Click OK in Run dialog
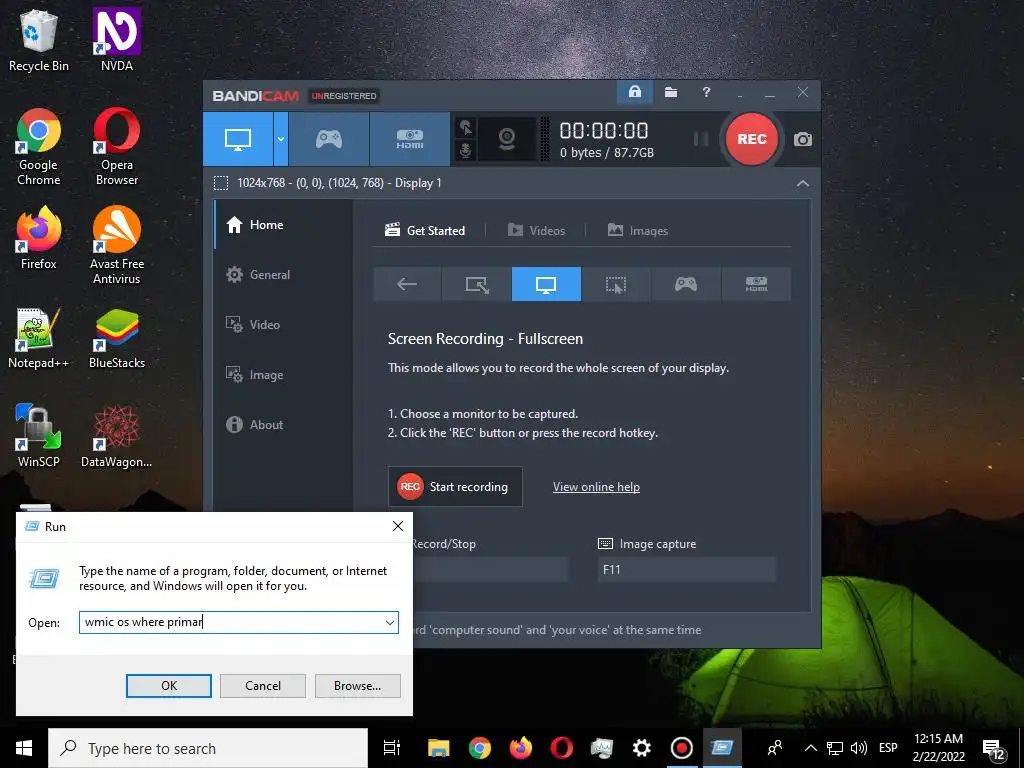 click(168, 686)
